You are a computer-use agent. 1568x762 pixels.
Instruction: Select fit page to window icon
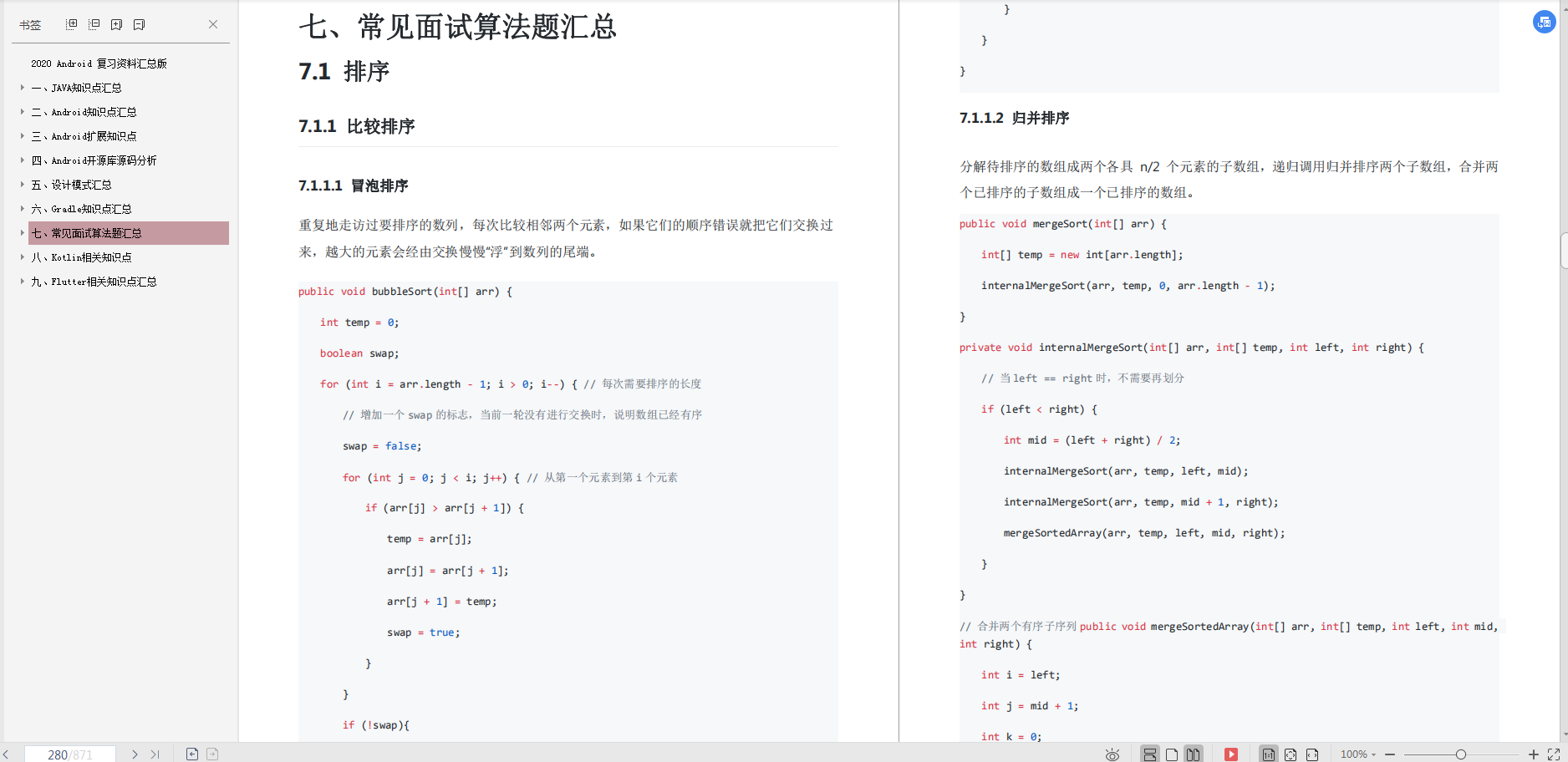click(x=1291, y=754)
